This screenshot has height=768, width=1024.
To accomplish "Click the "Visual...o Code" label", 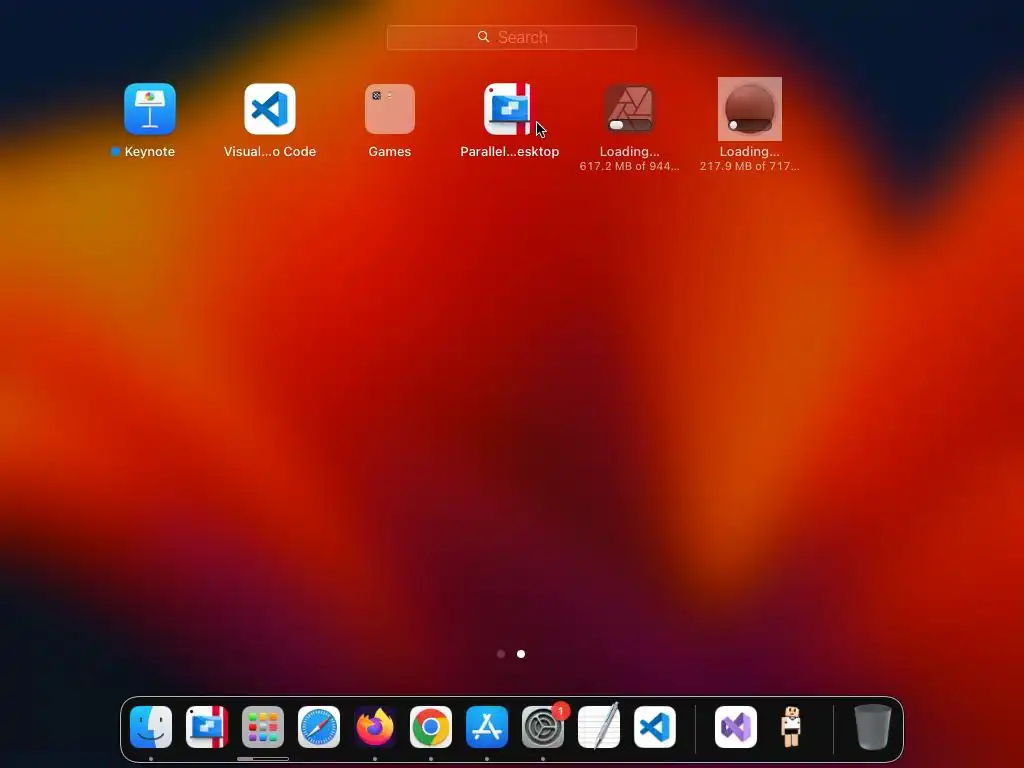I will [270, 152].
